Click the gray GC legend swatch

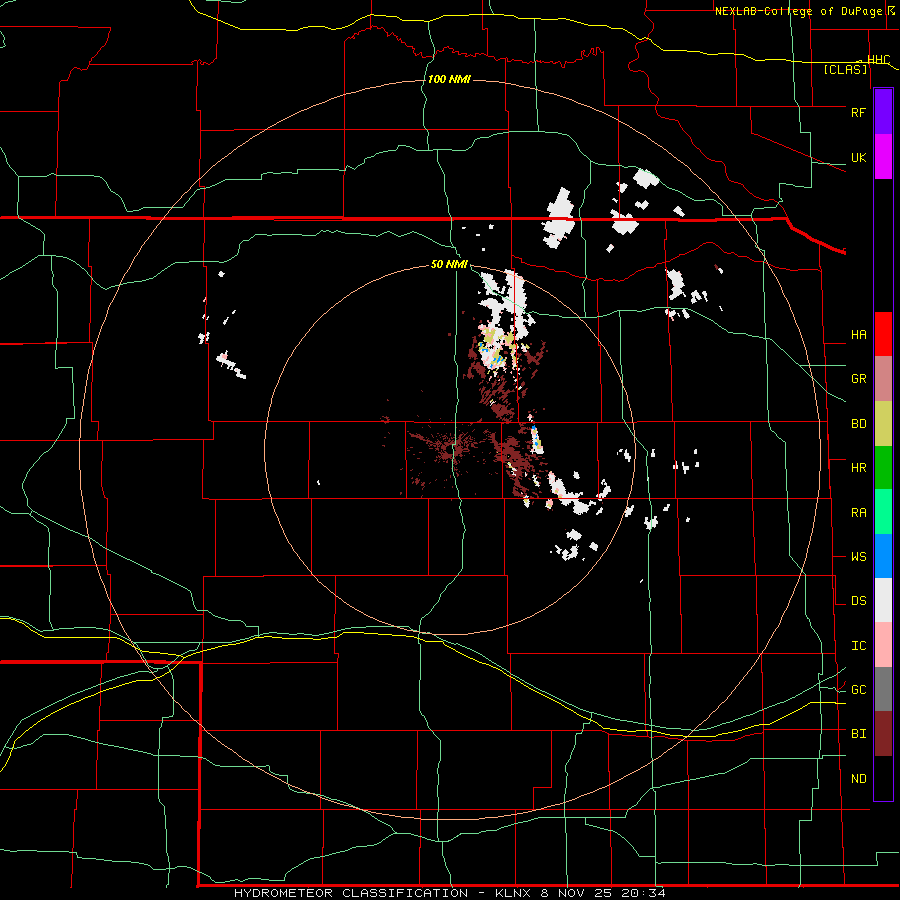pyautogui.click(x=883, y=689)
